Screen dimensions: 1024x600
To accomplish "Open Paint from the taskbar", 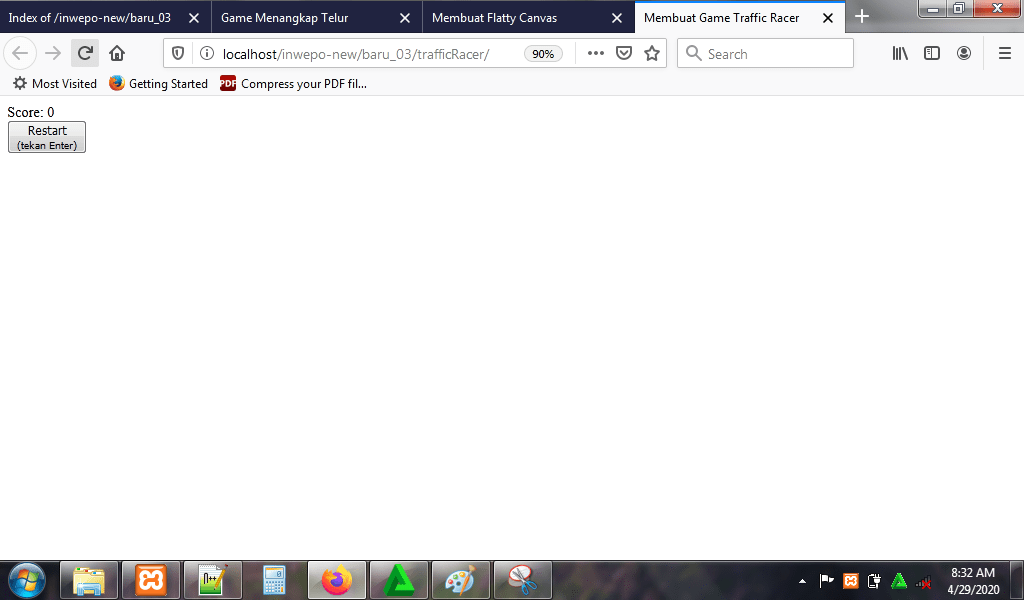I will [x=460, y=580].
